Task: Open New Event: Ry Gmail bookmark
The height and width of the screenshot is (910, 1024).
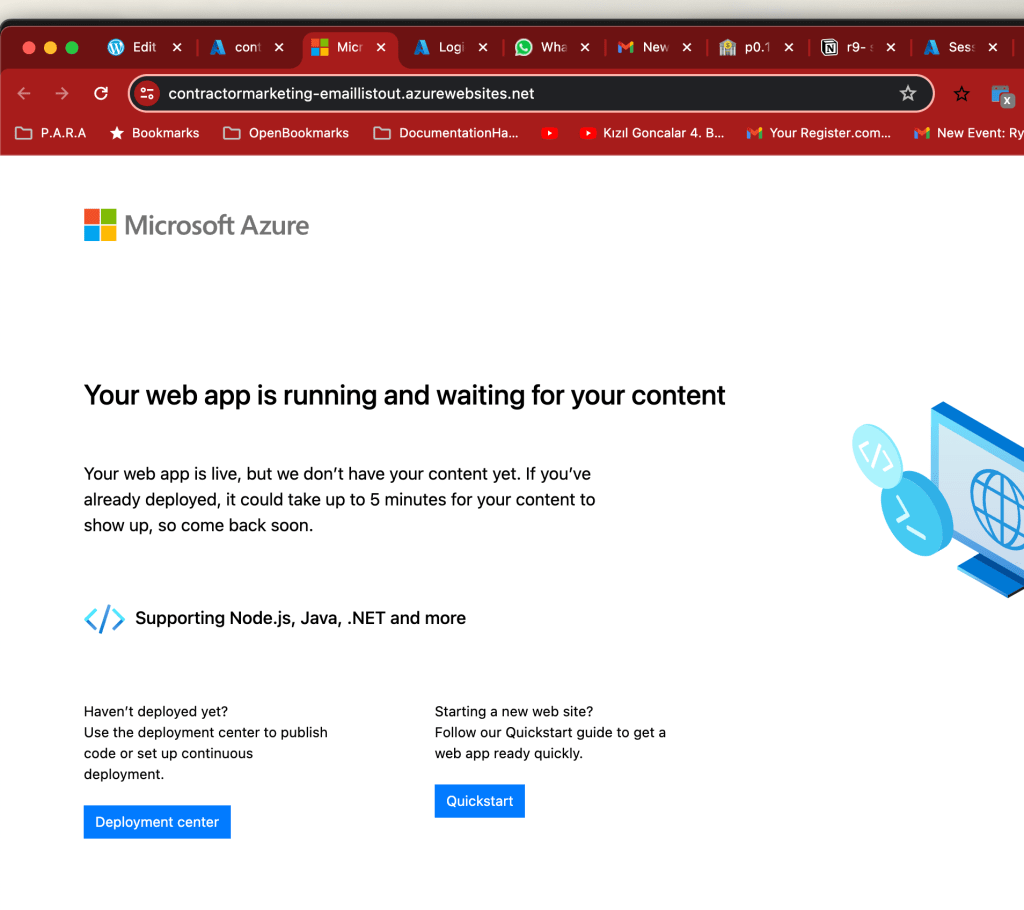Action: coord(968,133)
